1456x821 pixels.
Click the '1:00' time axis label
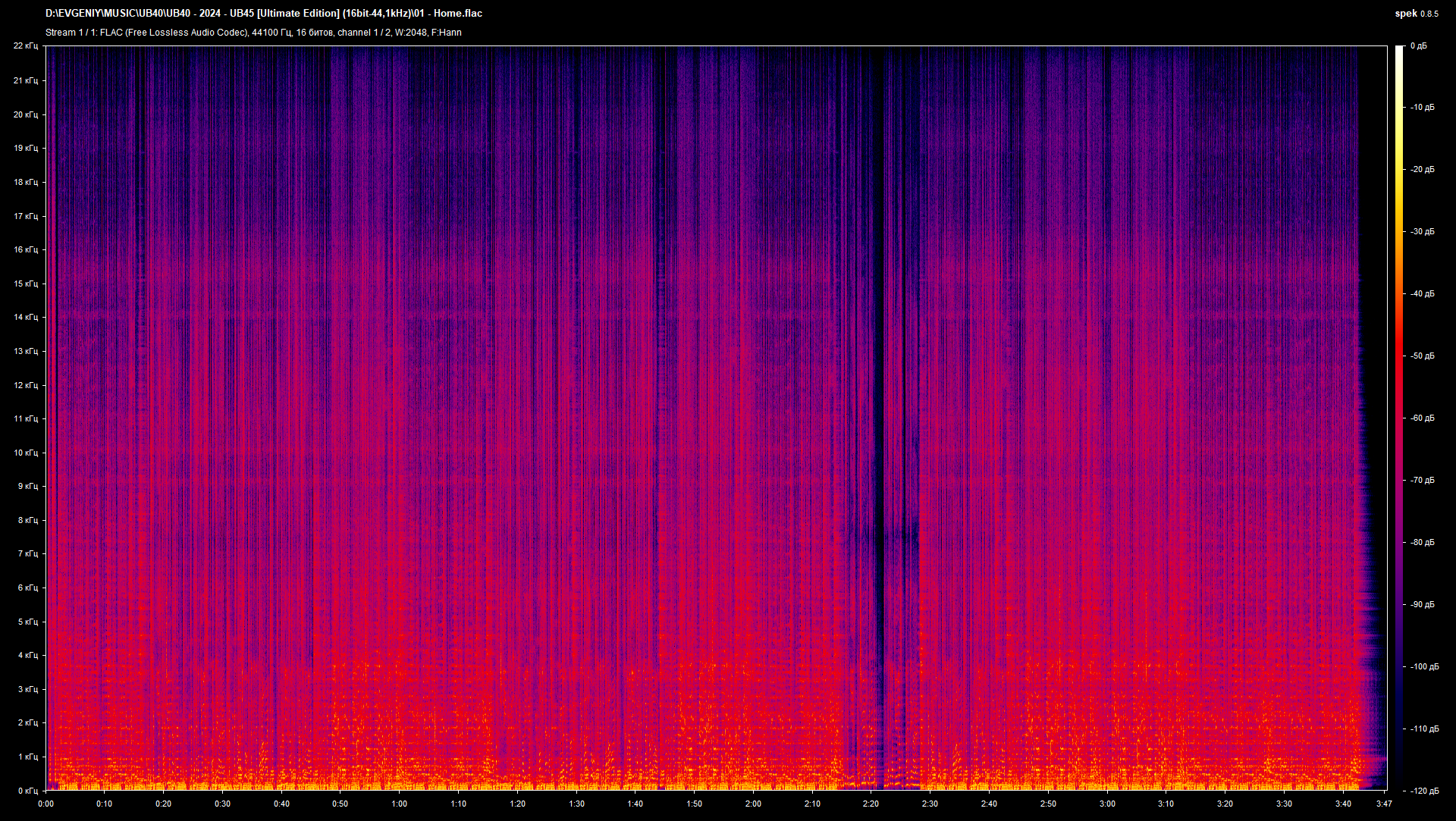coord(399,804)
